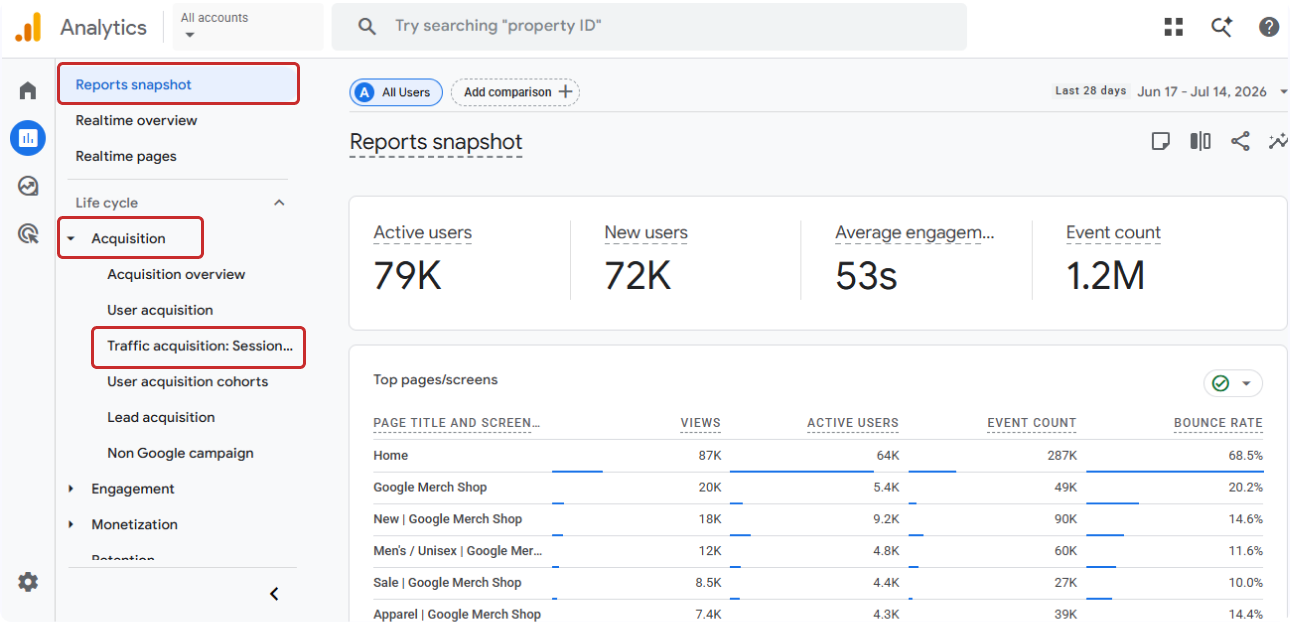Open the Insights trend icon

pyautogui.click(x=1278, y=141)
